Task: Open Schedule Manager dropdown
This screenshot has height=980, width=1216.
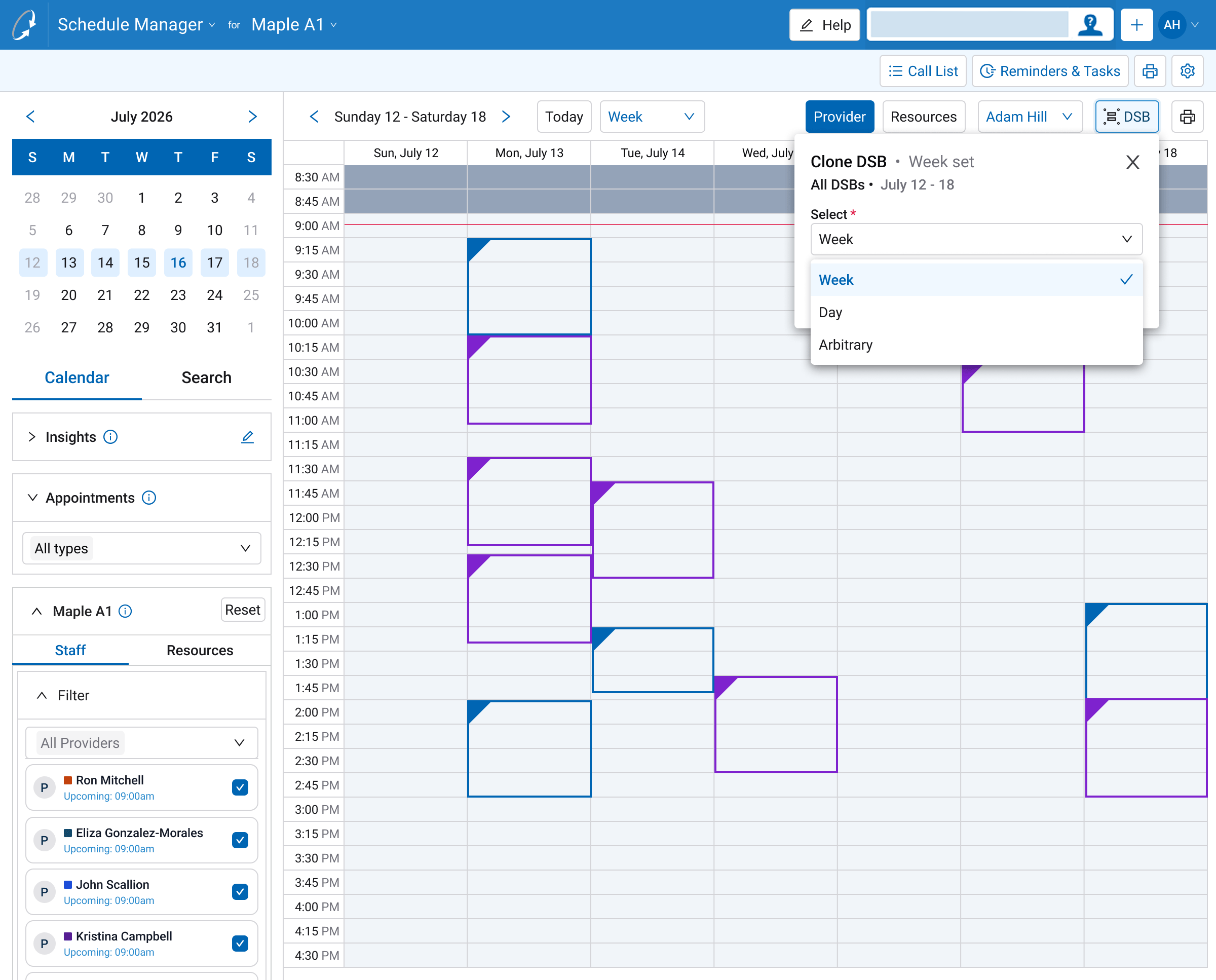Action: (x=136, y=25)
